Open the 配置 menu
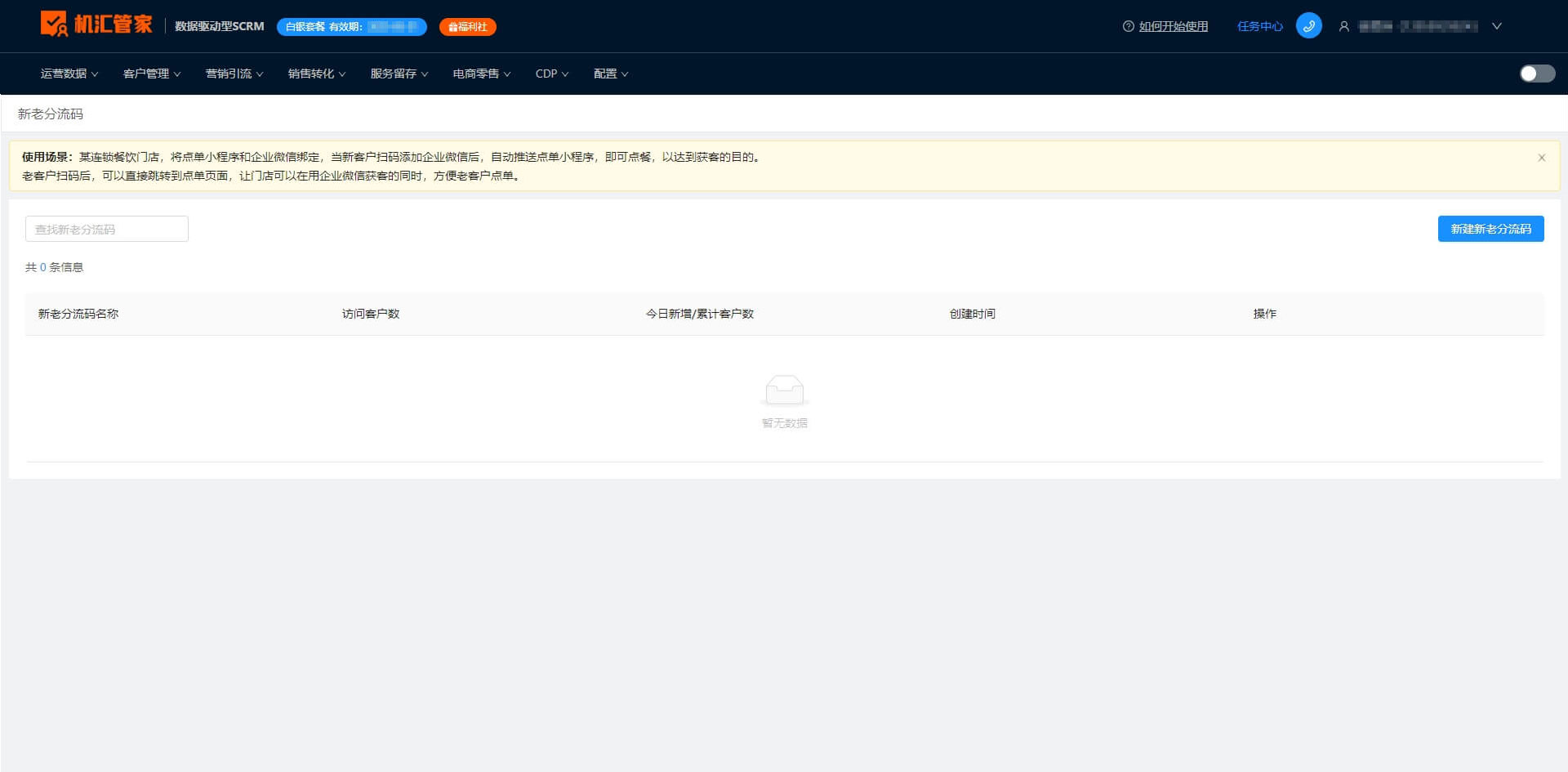This screenshot has height=772, width=1568. coord(611,74)
